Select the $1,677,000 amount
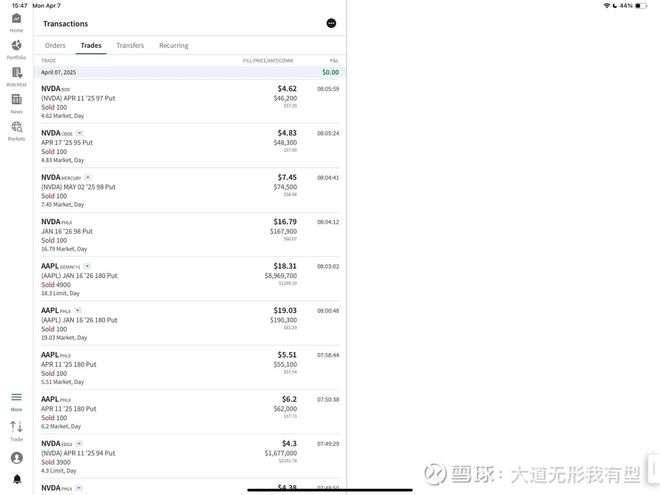The height and width of the screenshot is (495, 660). coord(281,453)
